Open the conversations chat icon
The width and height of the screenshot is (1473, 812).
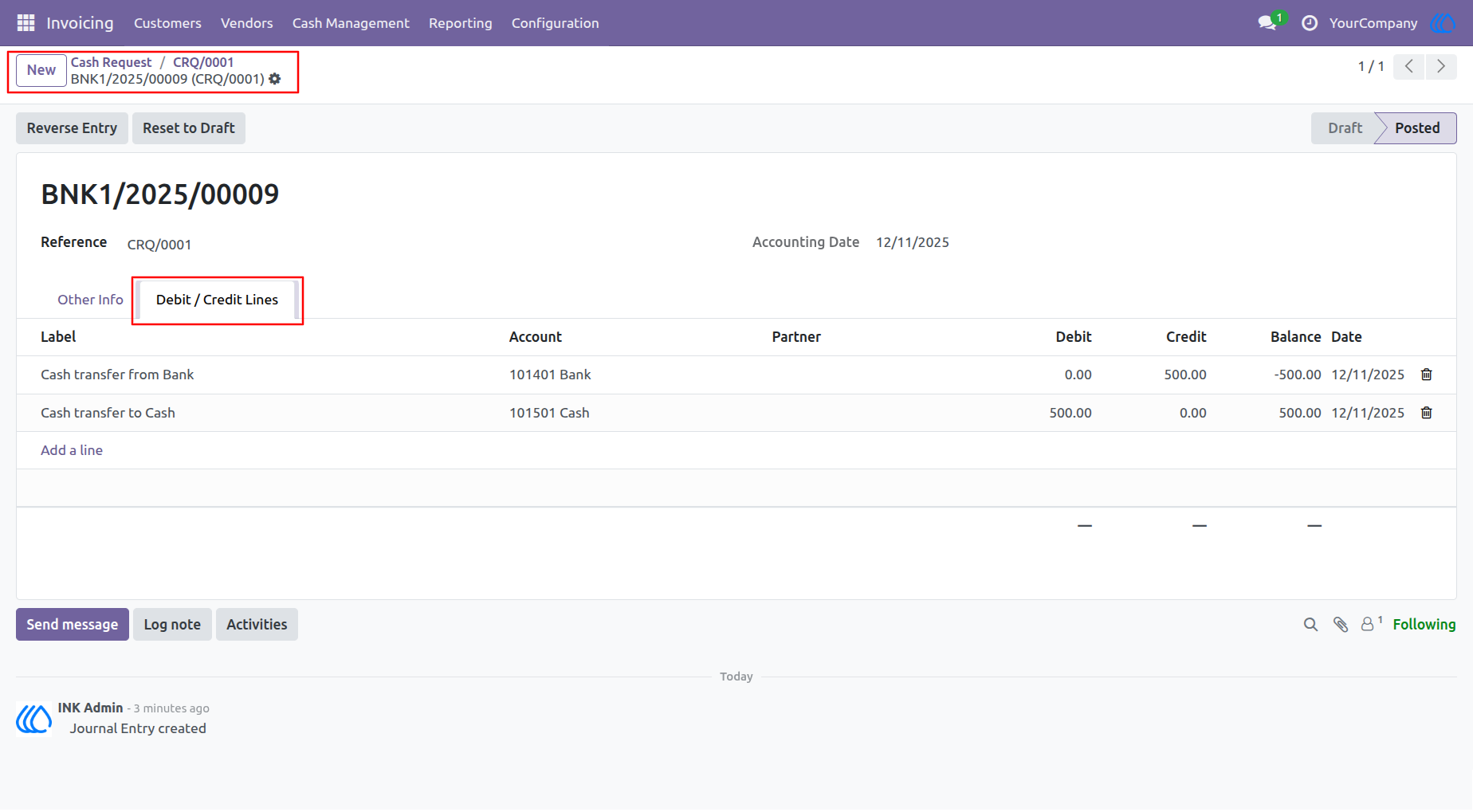[1267, 23]
